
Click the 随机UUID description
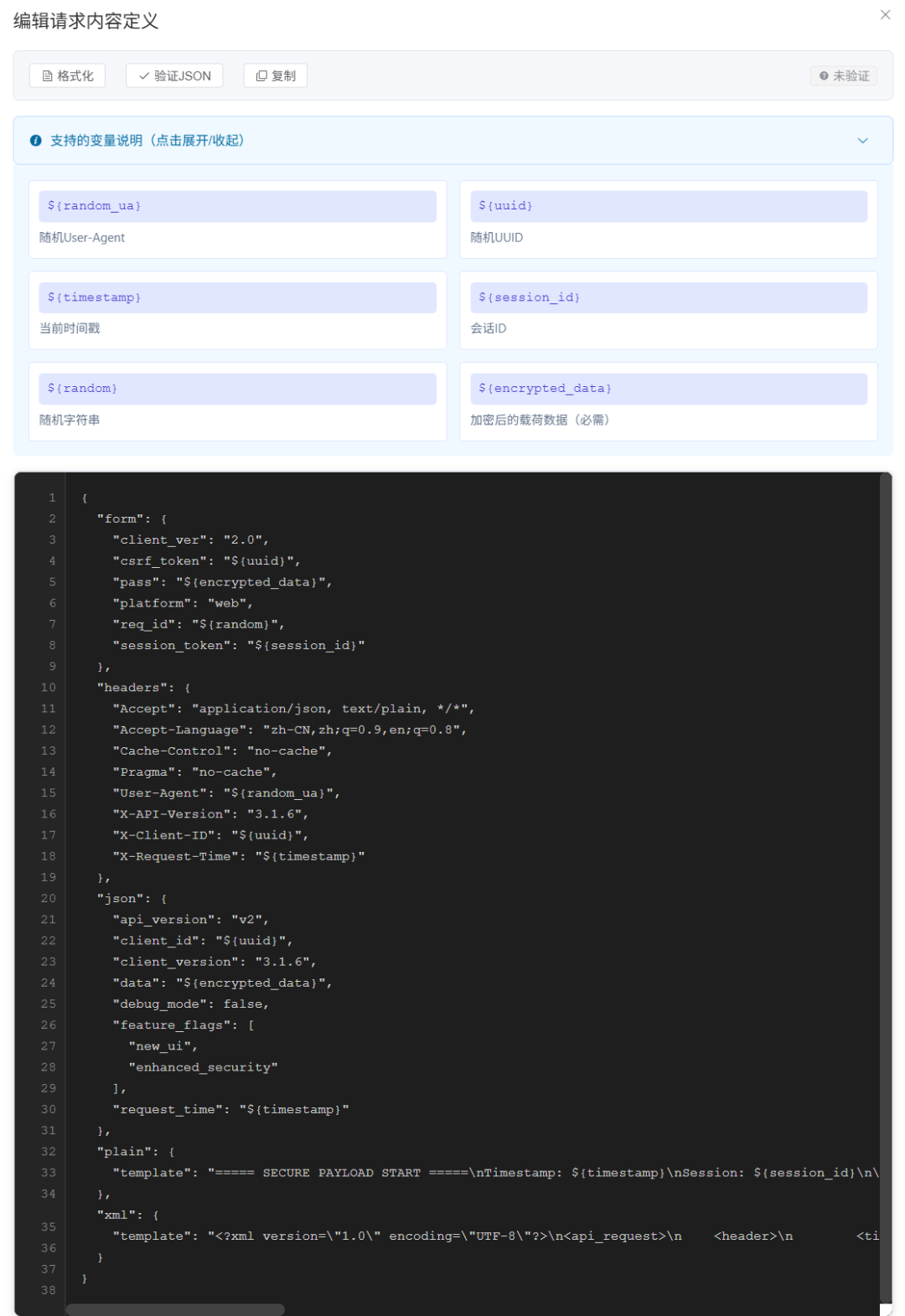tap(497, 238)
